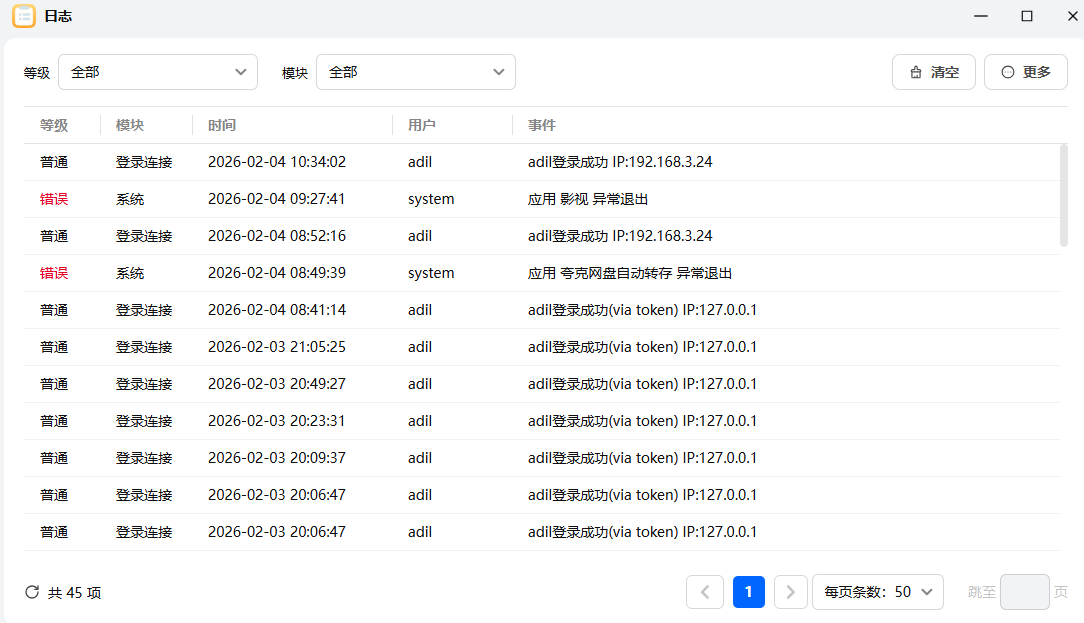Go to next page arrow
Image resolution: width=1084 pixels, height=623 pixels.
pyautogui.click(x=790, y=592)
